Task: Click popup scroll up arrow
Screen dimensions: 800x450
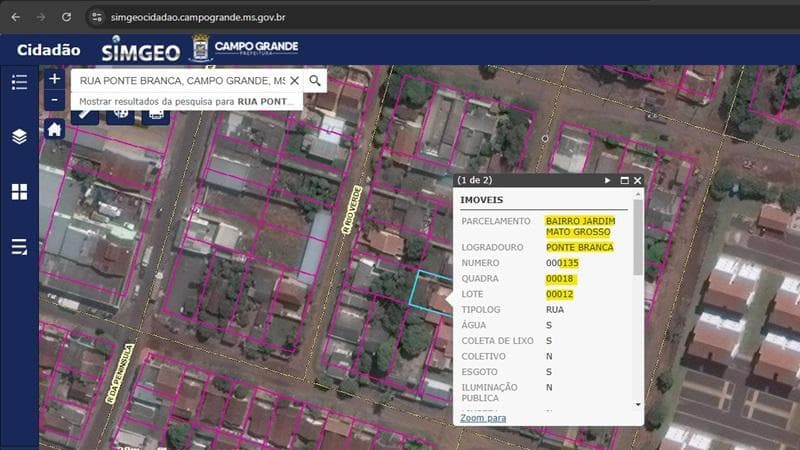Action: [x=638, y=195]
